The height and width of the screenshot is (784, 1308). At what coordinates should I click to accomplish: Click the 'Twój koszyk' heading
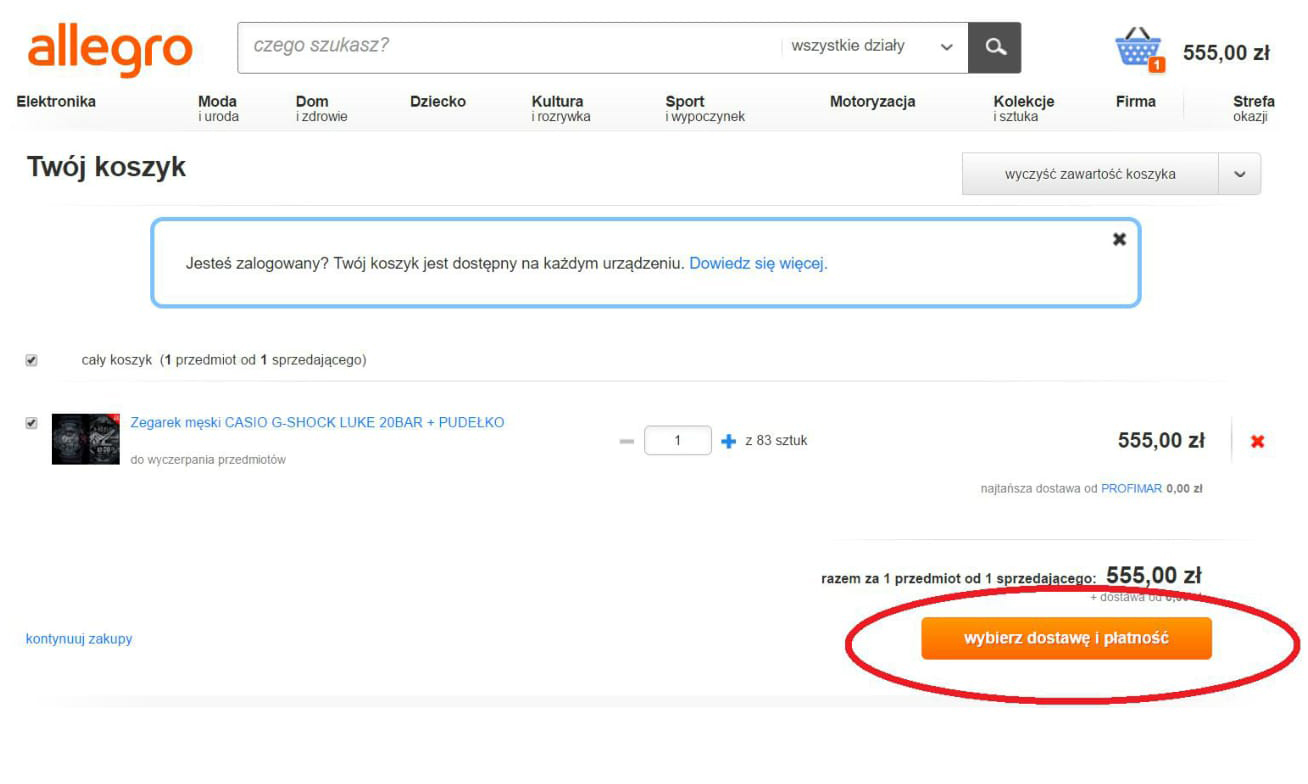[106, 167]
